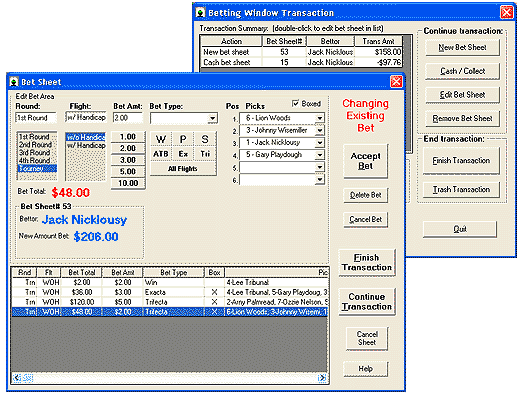Select the Win bet row for Lee Tribunal
The height and width of the screenshot is (396, 522).
[x=170, y=282]
